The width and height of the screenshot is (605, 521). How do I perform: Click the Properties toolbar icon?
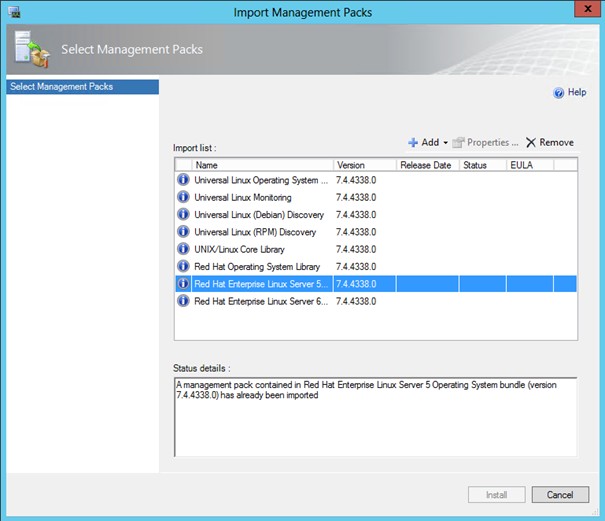[x=458, y=142]
